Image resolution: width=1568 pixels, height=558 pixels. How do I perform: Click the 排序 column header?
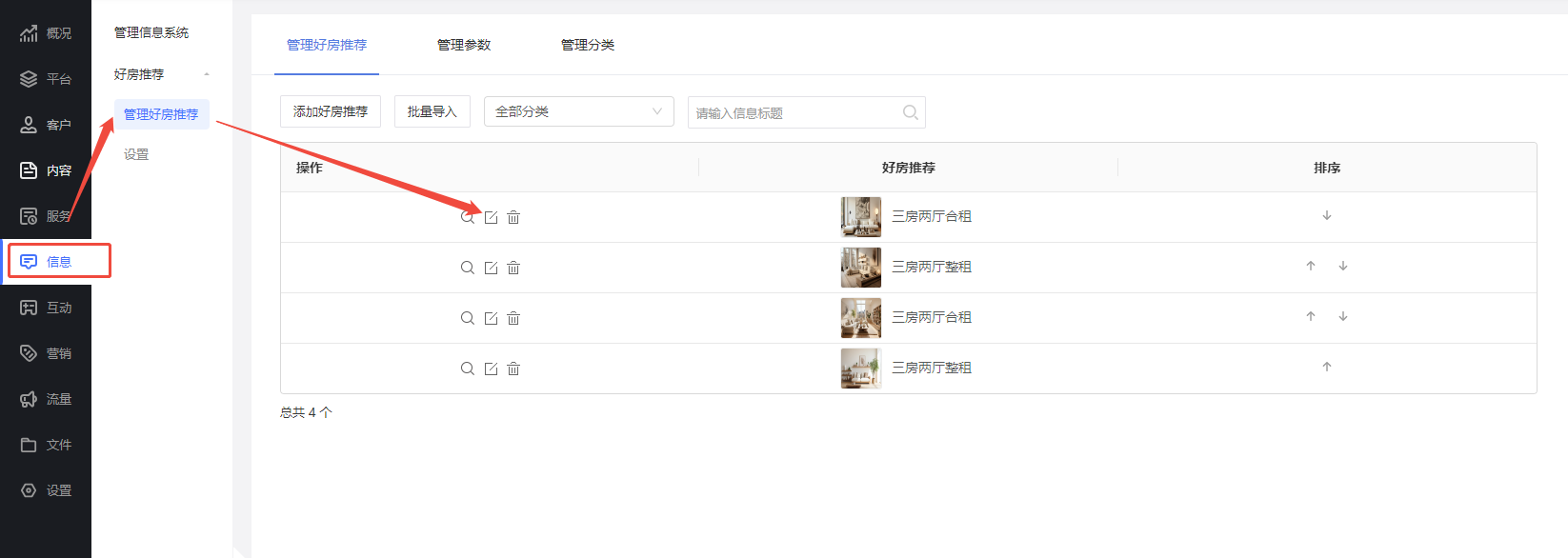click(1327, 168)
